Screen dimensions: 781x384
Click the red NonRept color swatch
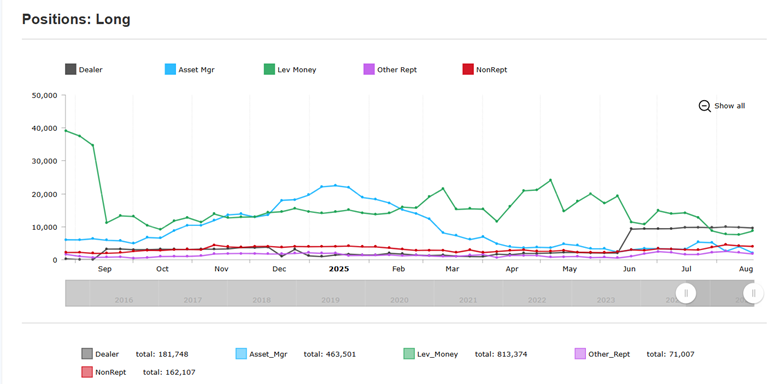tap(468, 70)
